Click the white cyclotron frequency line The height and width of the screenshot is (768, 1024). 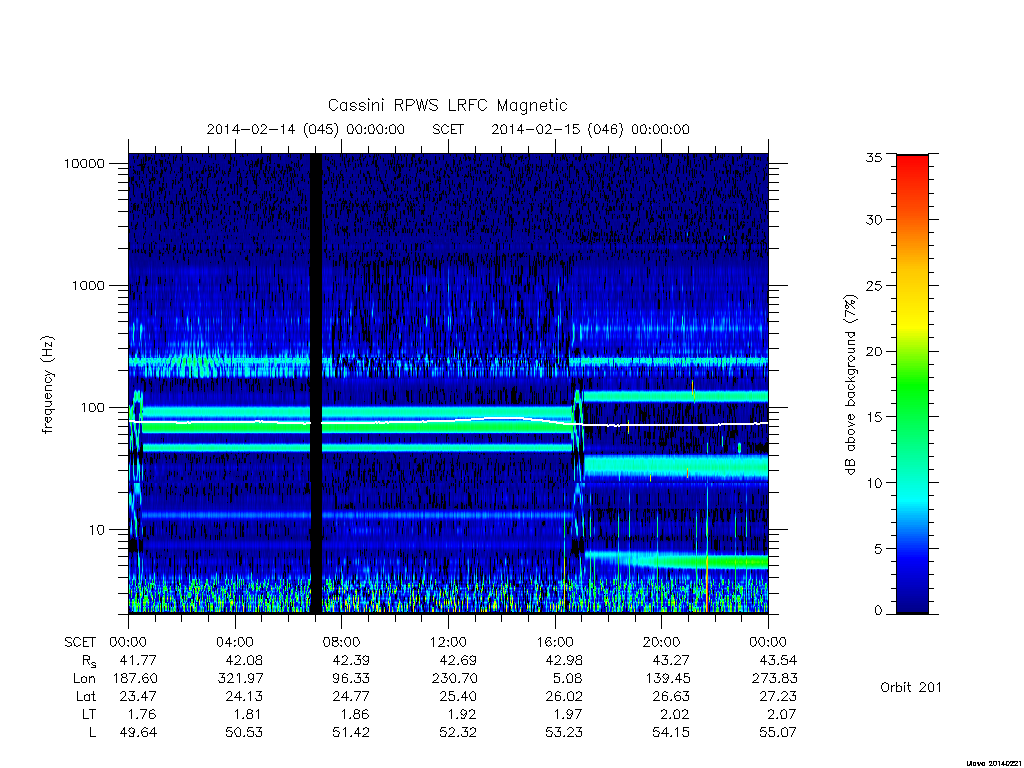(x=448, y=421)
